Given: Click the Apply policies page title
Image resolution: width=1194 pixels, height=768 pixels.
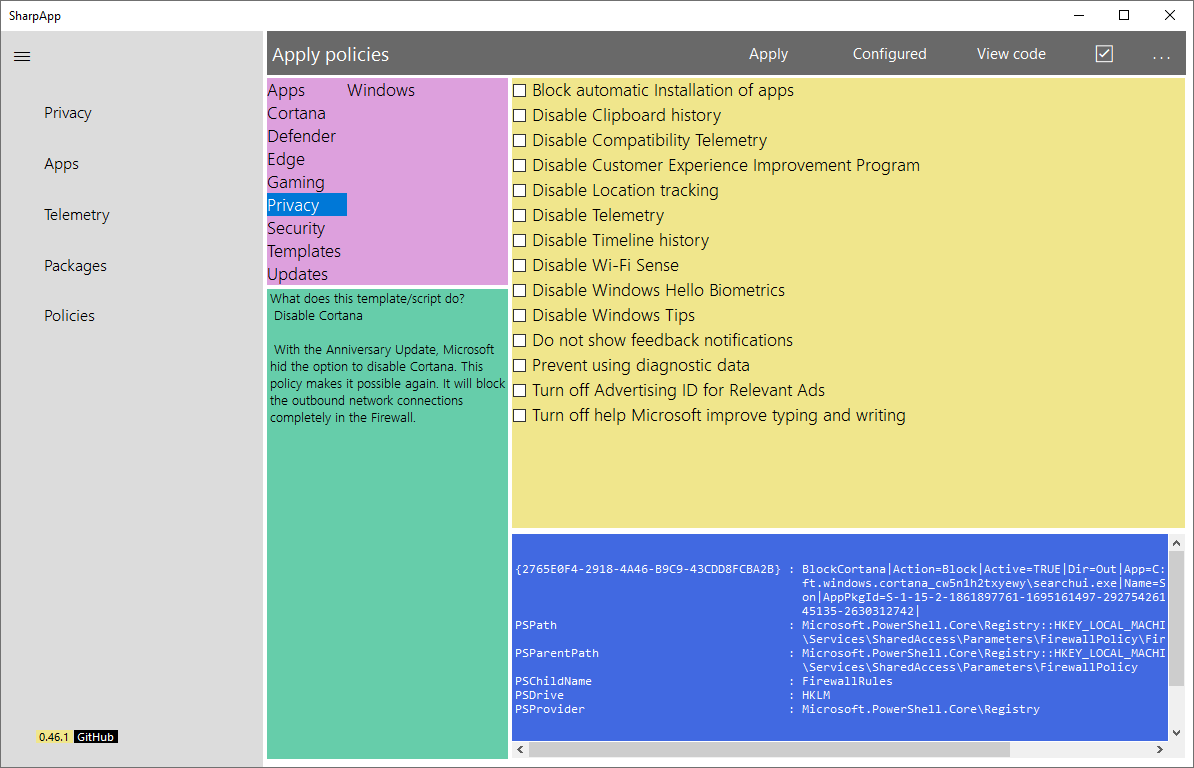Looking at the screenshot, I should coord(330,55).
